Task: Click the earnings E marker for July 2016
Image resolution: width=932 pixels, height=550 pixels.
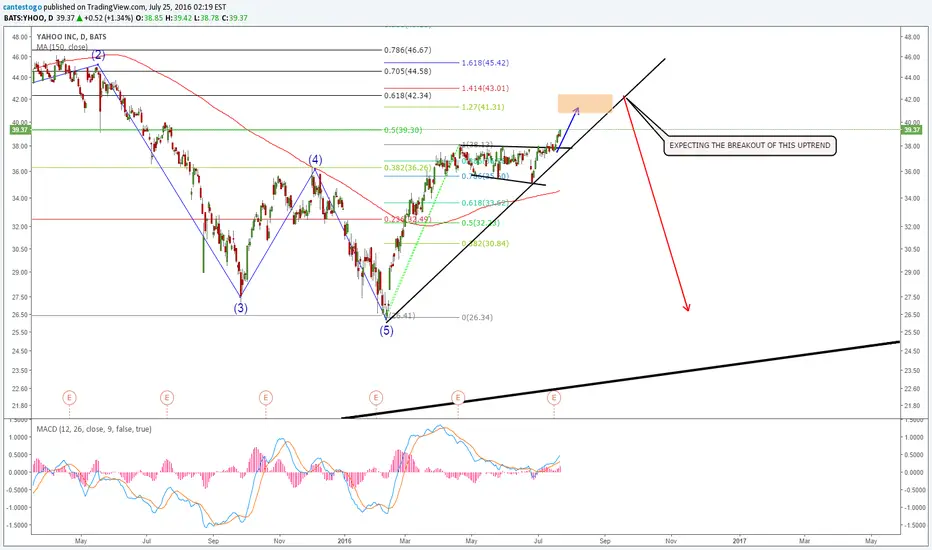Action: coord(554,397)
